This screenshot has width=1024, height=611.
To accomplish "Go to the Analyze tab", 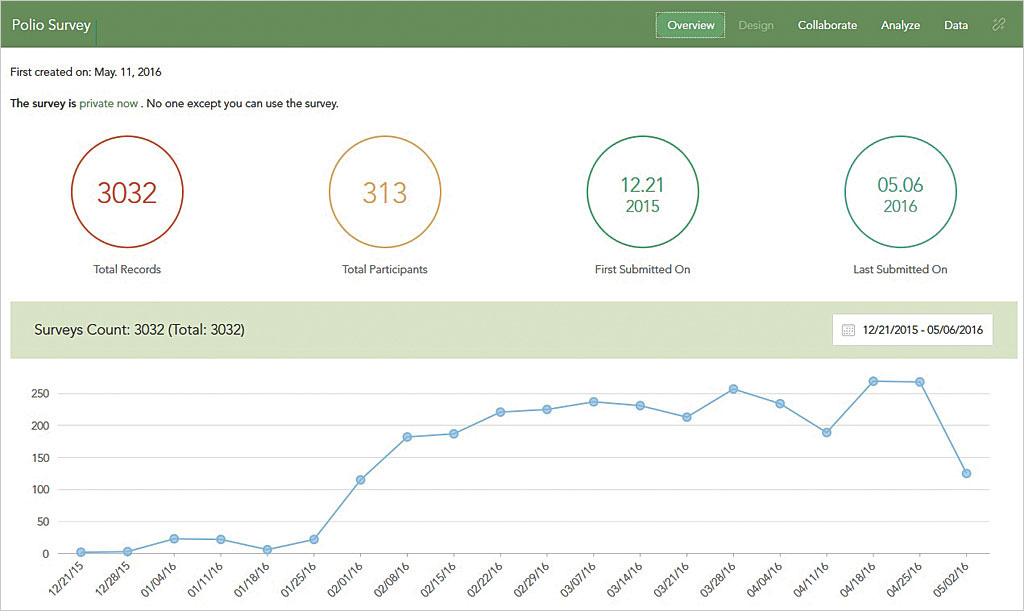I will [x=900, y=25].
